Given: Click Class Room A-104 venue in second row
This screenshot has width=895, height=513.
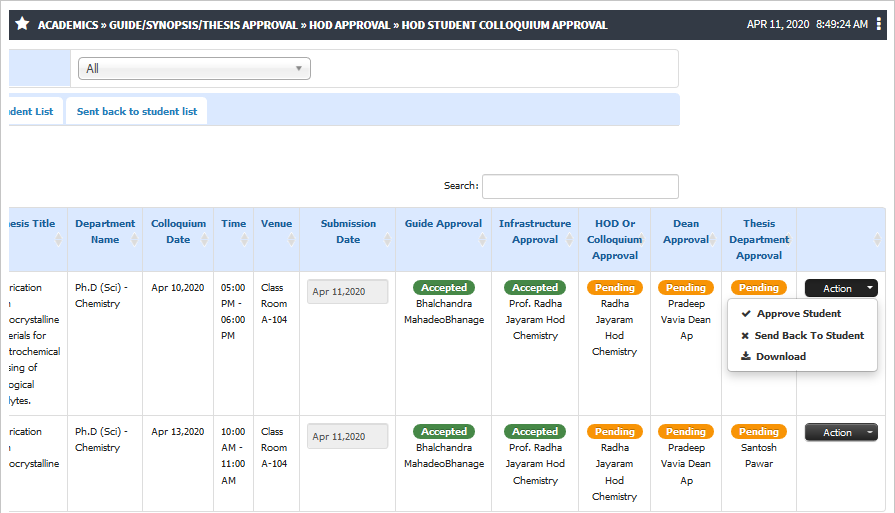Looking at the screenshot, I should (274, 447).
